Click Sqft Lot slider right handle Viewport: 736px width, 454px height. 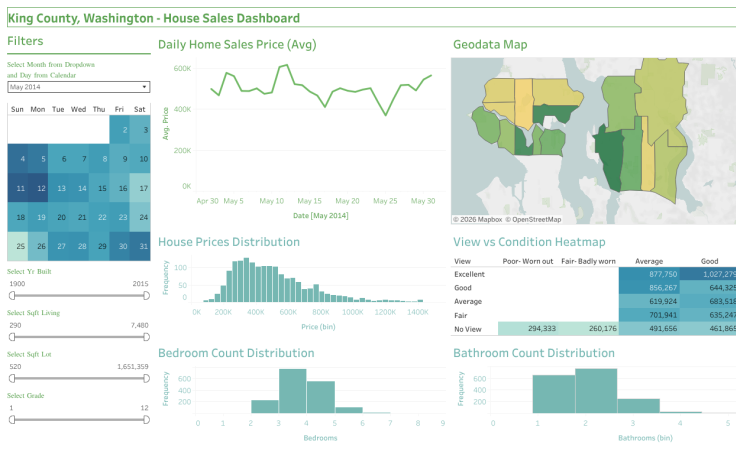pos(146,379)
